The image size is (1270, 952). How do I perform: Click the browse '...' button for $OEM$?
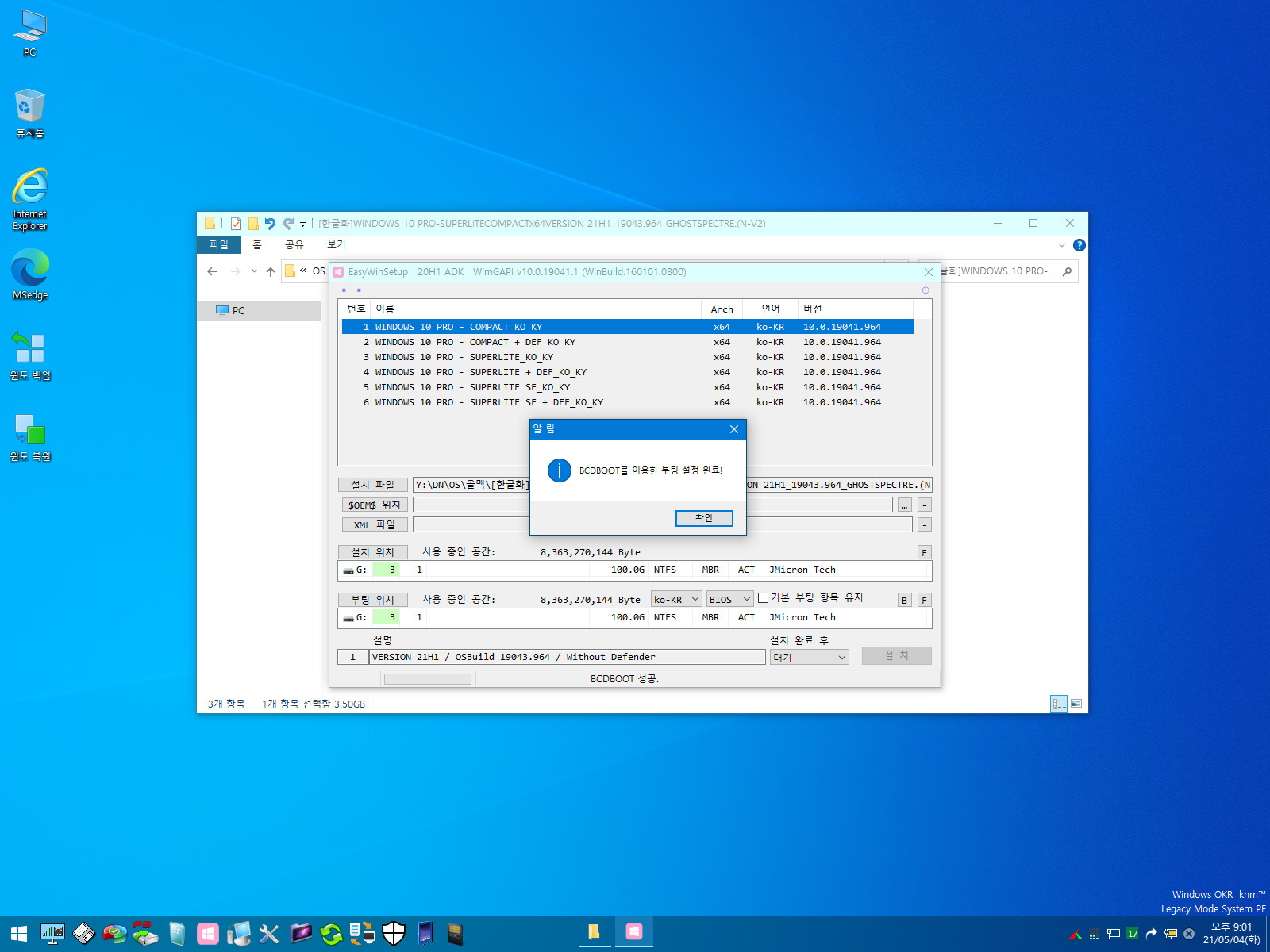click(905, 505)
